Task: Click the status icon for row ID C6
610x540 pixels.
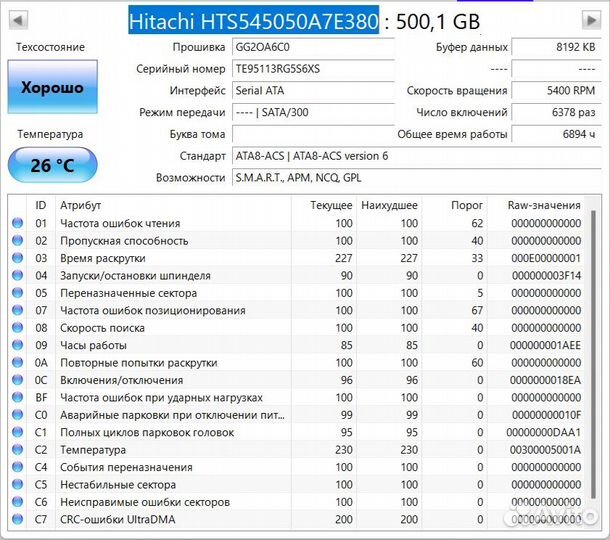Action: 18,501
